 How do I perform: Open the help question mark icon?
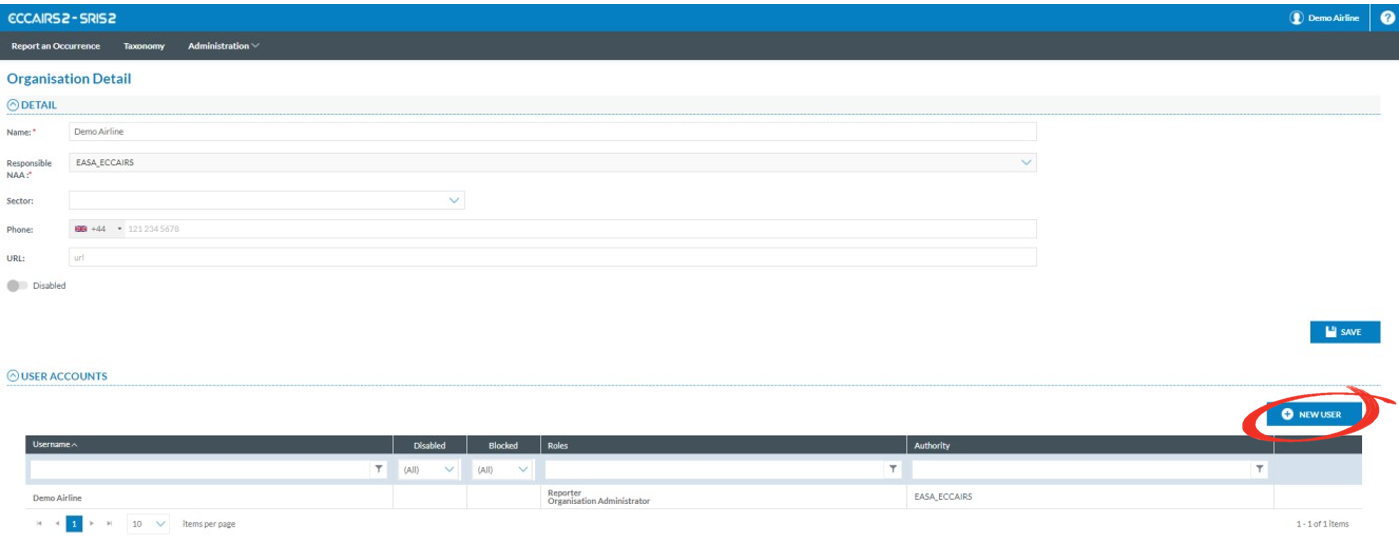1386,18
